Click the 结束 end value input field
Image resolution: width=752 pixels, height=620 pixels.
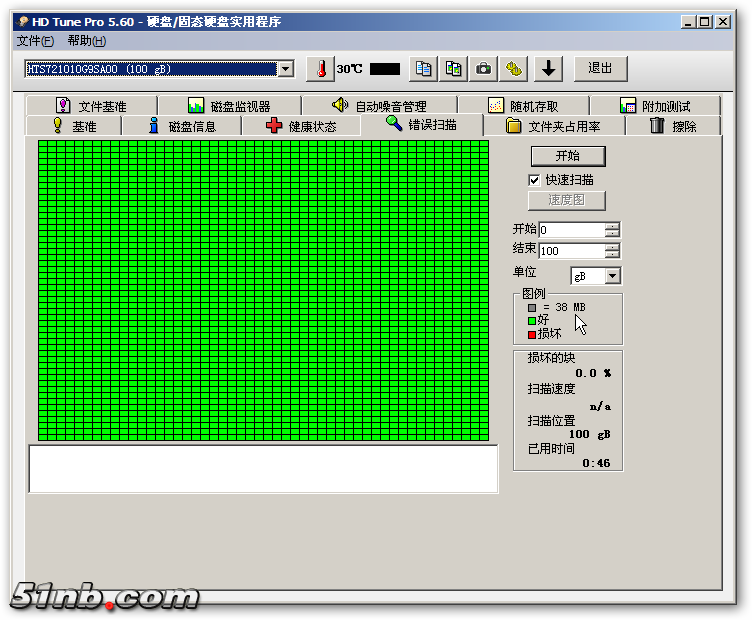pyautogui.click(x=572, y=251)
